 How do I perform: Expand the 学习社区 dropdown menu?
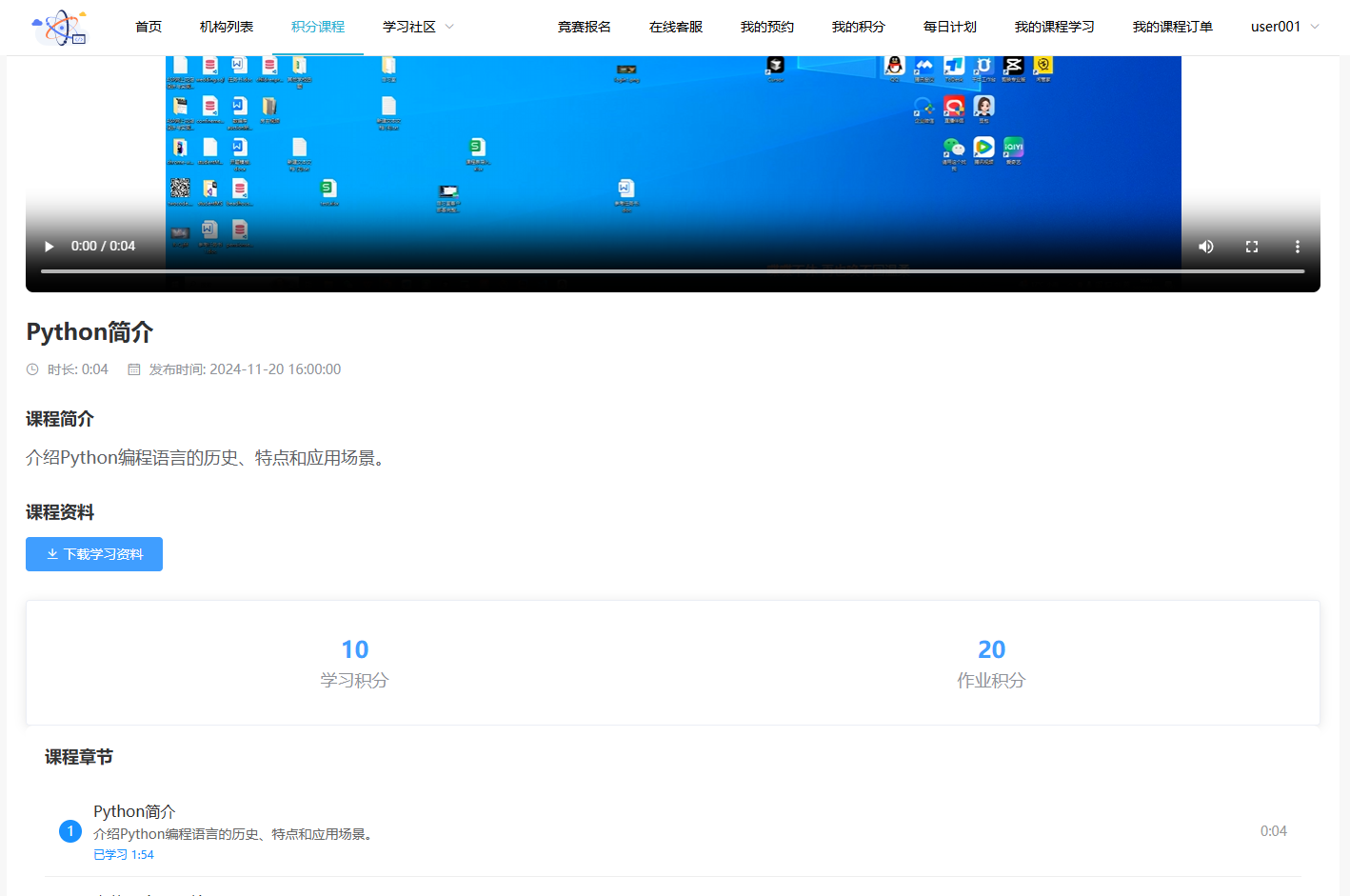click(x=418, y=27)
